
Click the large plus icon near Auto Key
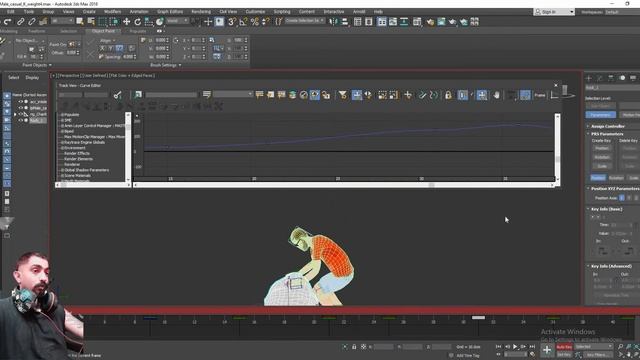click(547, 350)
